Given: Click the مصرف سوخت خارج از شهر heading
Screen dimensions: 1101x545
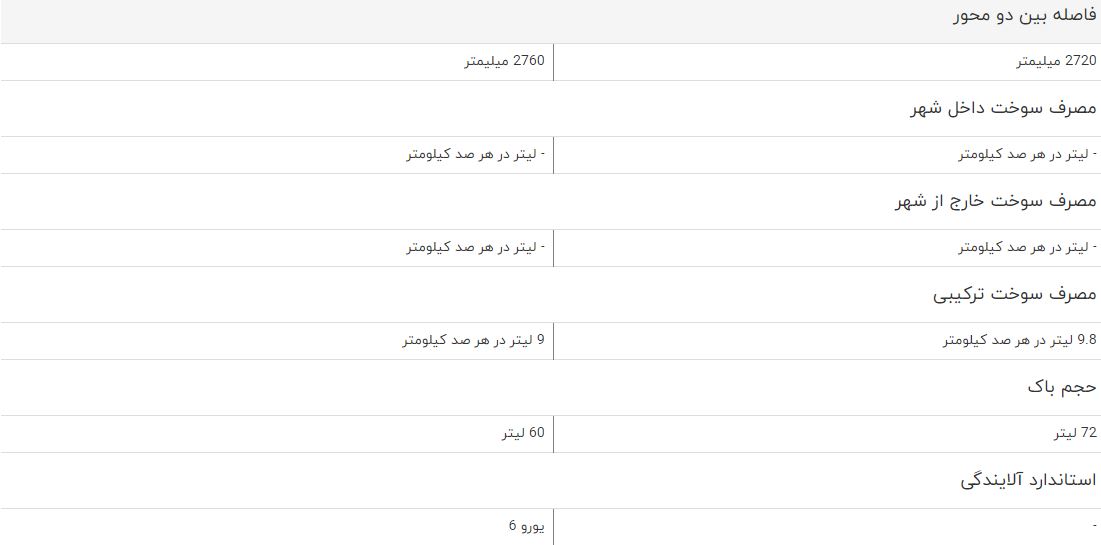Looking at the screenshot, I should coord(996,202).
